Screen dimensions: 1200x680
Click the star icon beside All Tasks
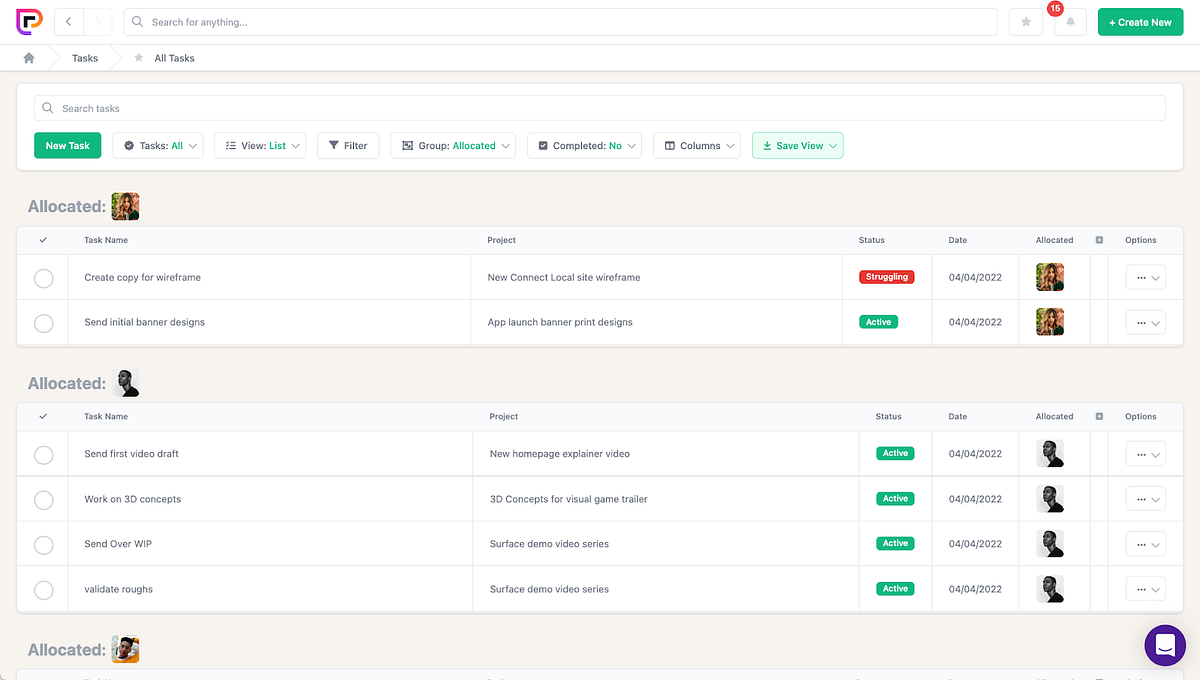(139, 58)
